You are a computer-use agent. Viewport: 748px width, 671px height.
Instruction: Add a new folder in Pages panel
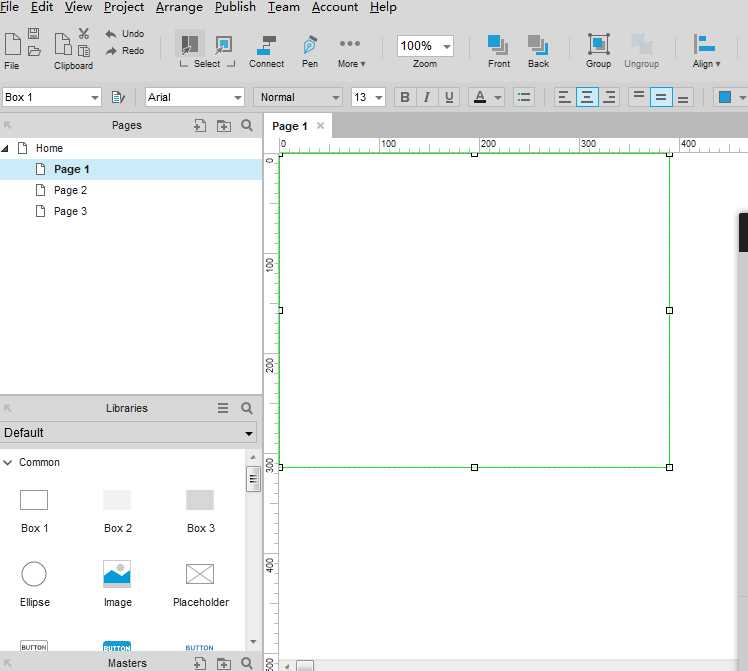[224, 126]
